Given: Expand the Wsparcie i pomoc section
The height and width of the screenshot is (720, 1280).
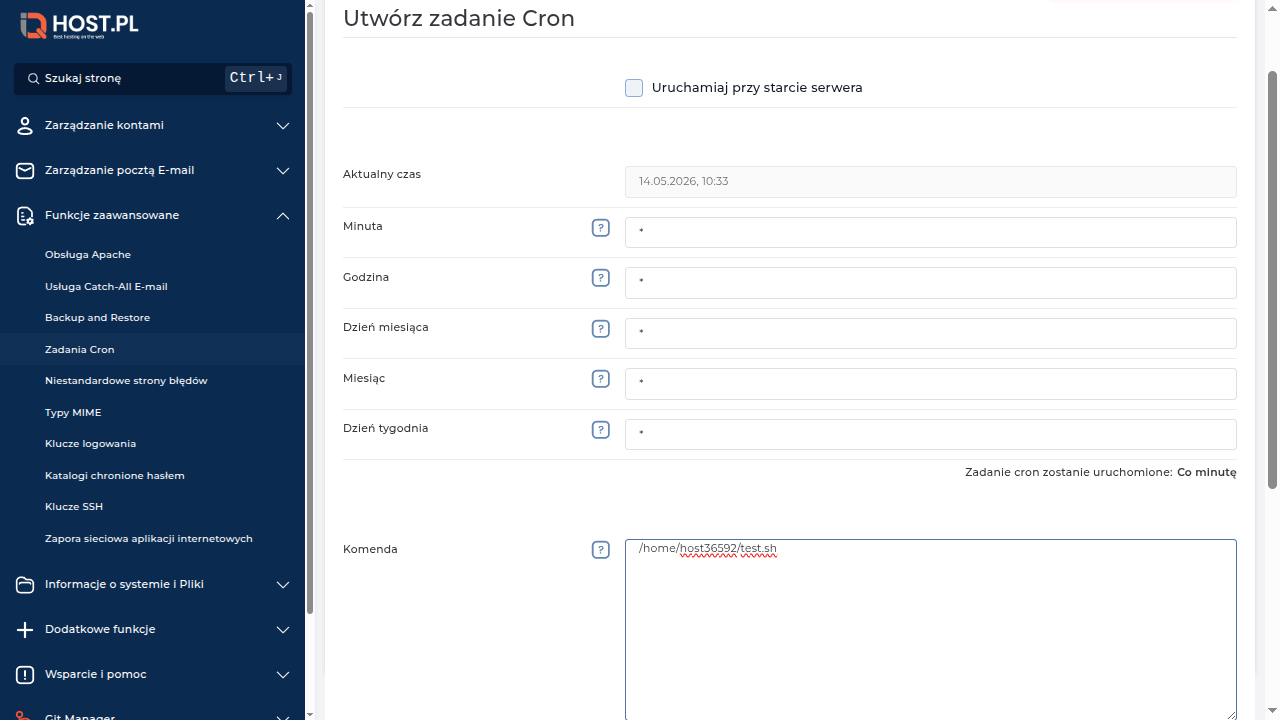Looking at the screenshot, I should [283, 675].
